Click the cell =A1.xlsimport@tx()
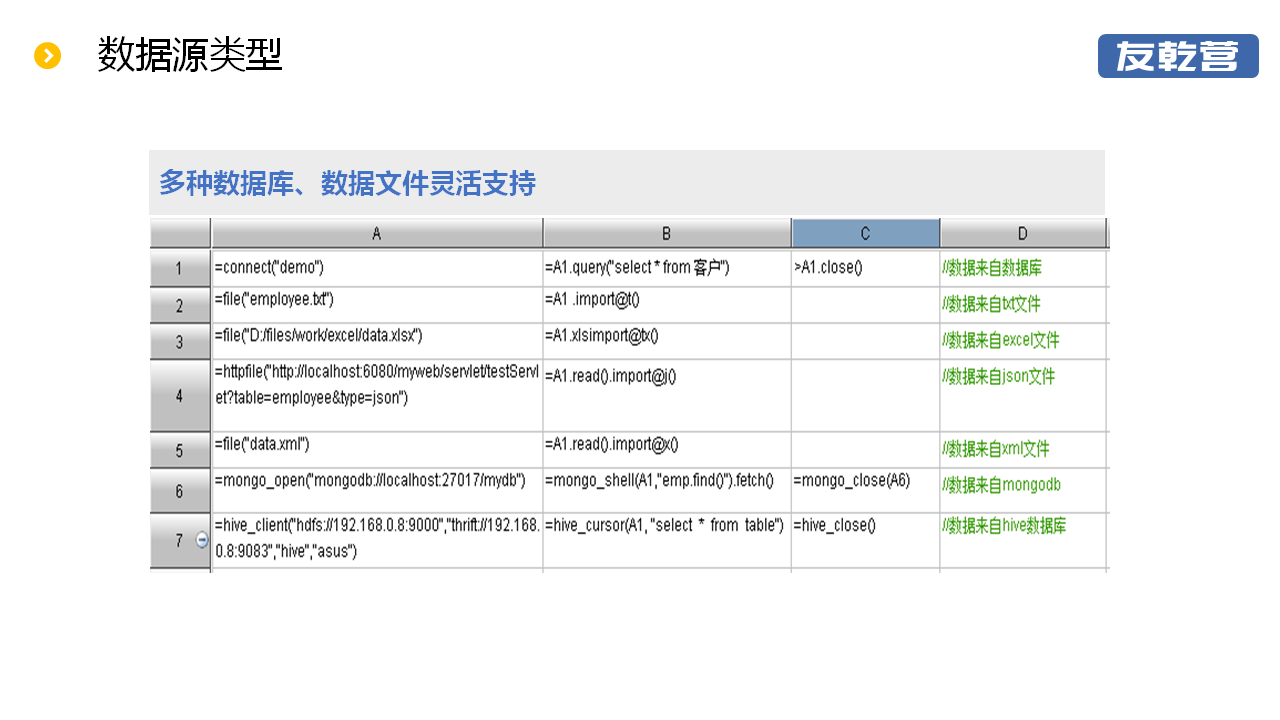 tap(667, 341)
